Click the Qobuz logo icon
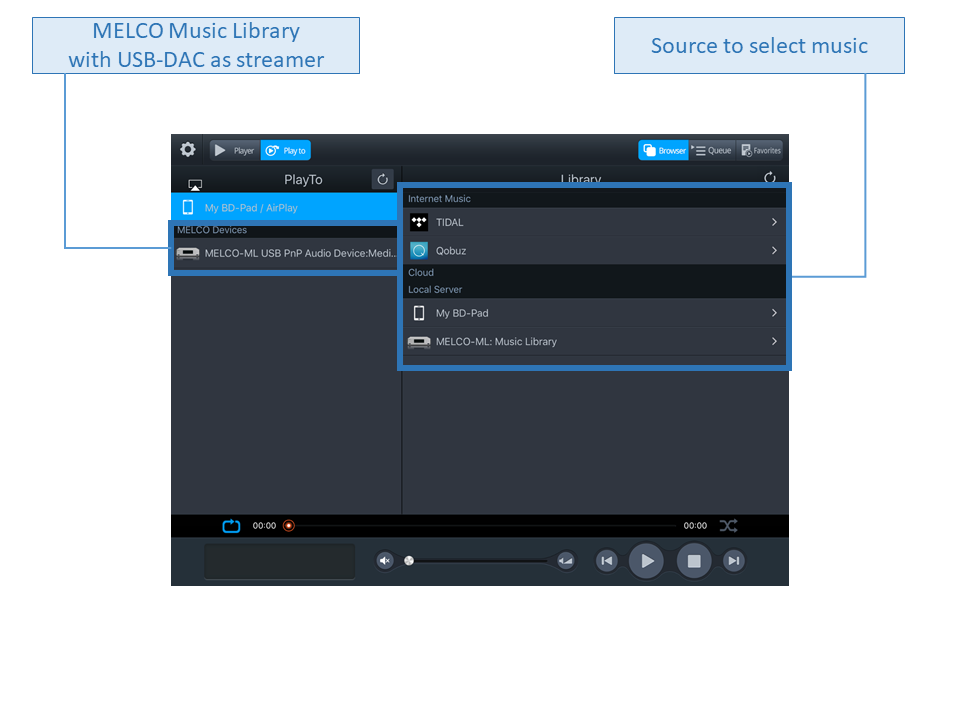 (x=419, y=250)
